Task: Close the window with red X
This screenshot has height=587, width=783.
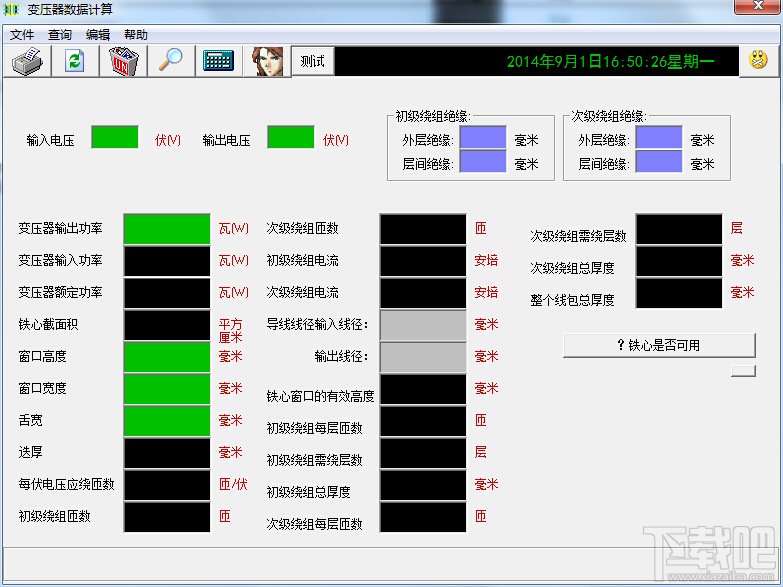Action: point(758,6)
